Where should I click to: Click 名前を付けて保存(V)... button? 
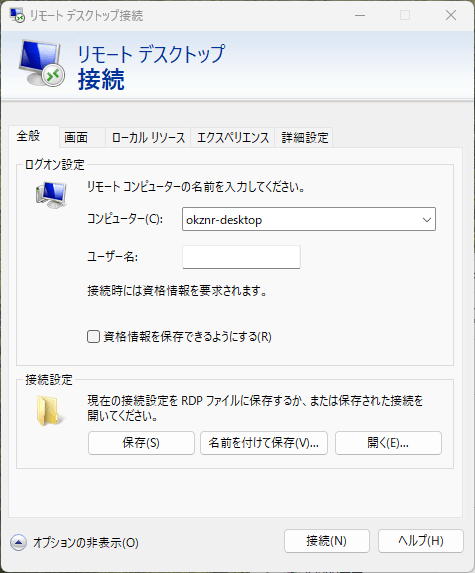pyautogui.click(x=263, y=443)
